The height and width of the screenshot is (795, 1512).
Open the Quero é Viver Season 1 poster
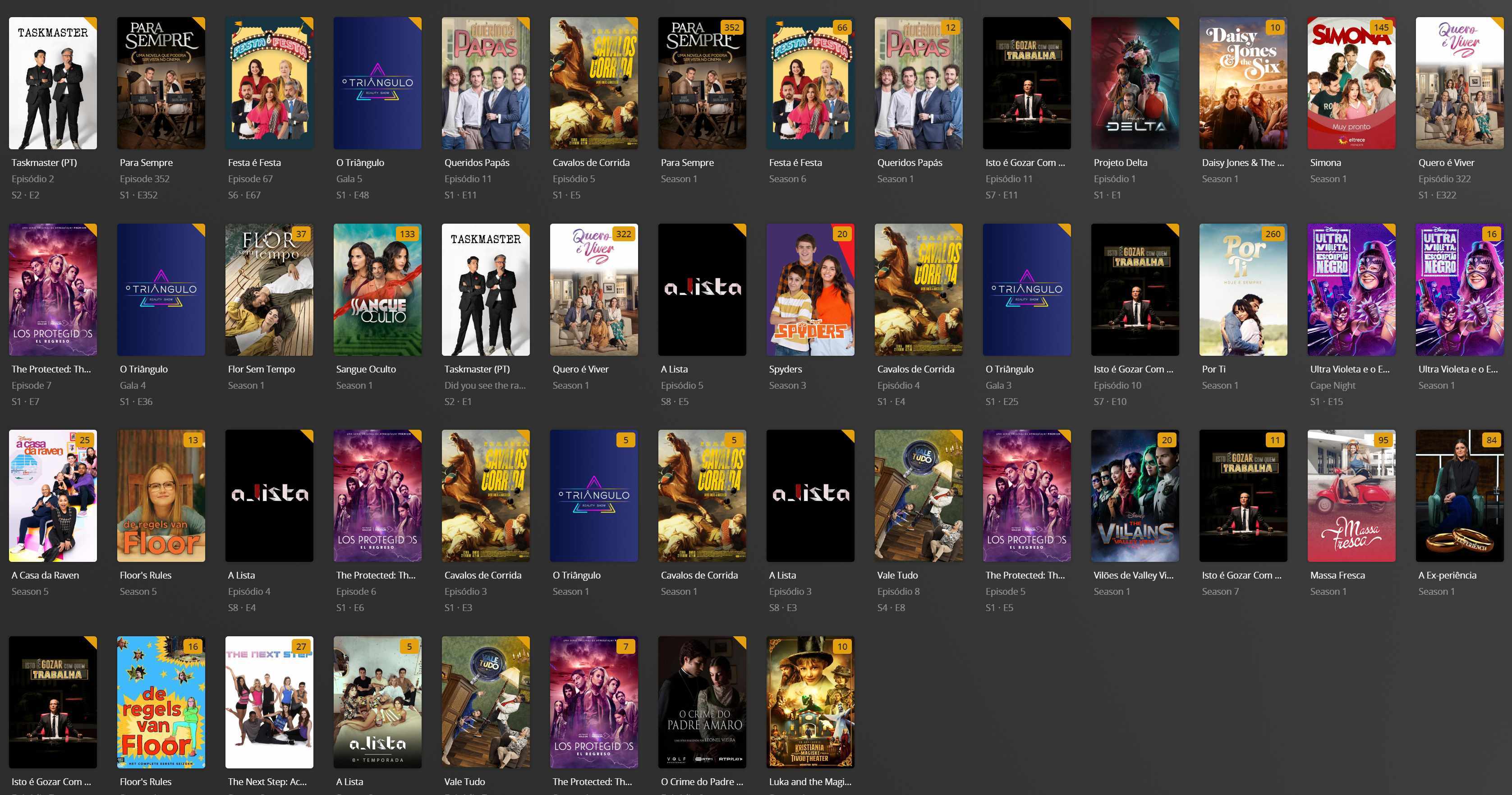(593, 290)
